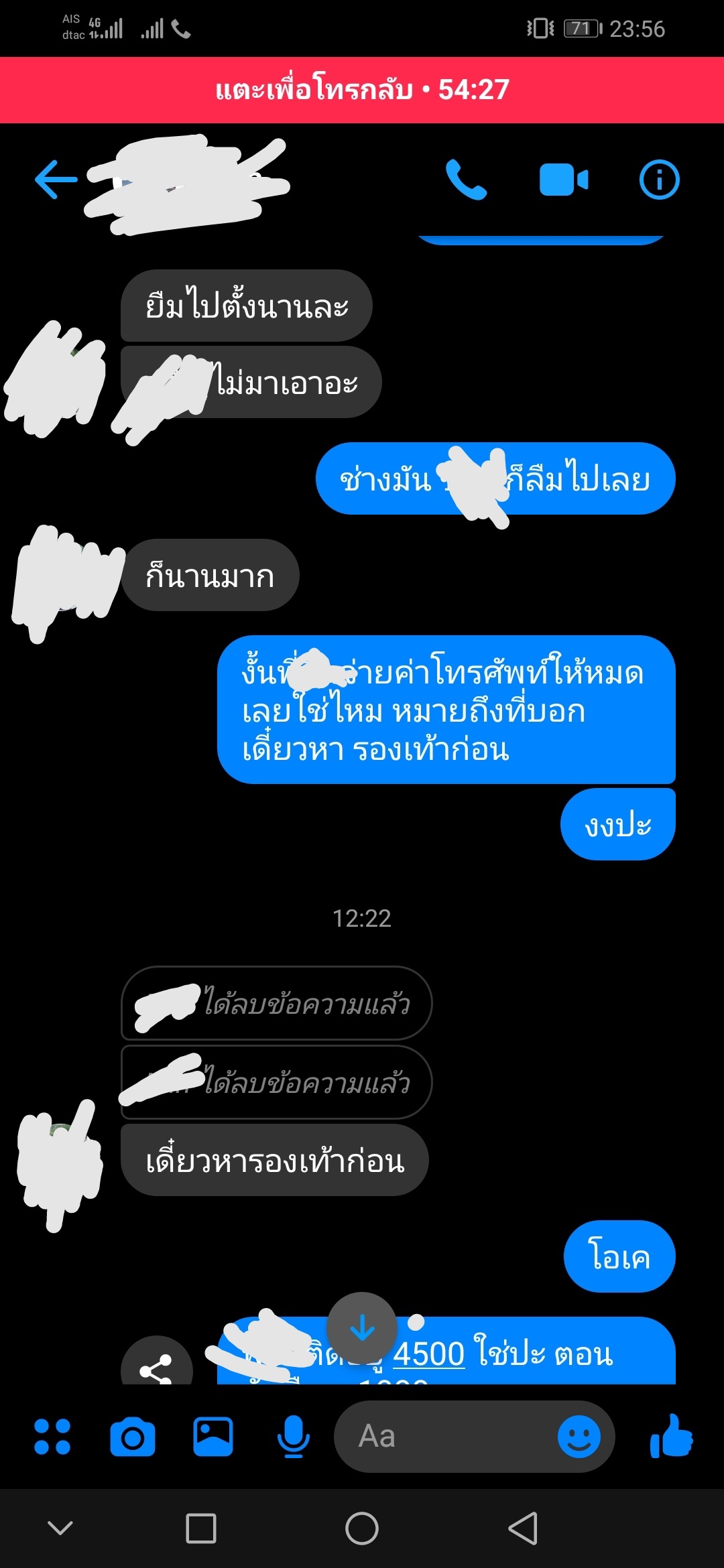
Task: Tap the blue message bubble reading โอเค
Action: click(x=619, y=1256)
